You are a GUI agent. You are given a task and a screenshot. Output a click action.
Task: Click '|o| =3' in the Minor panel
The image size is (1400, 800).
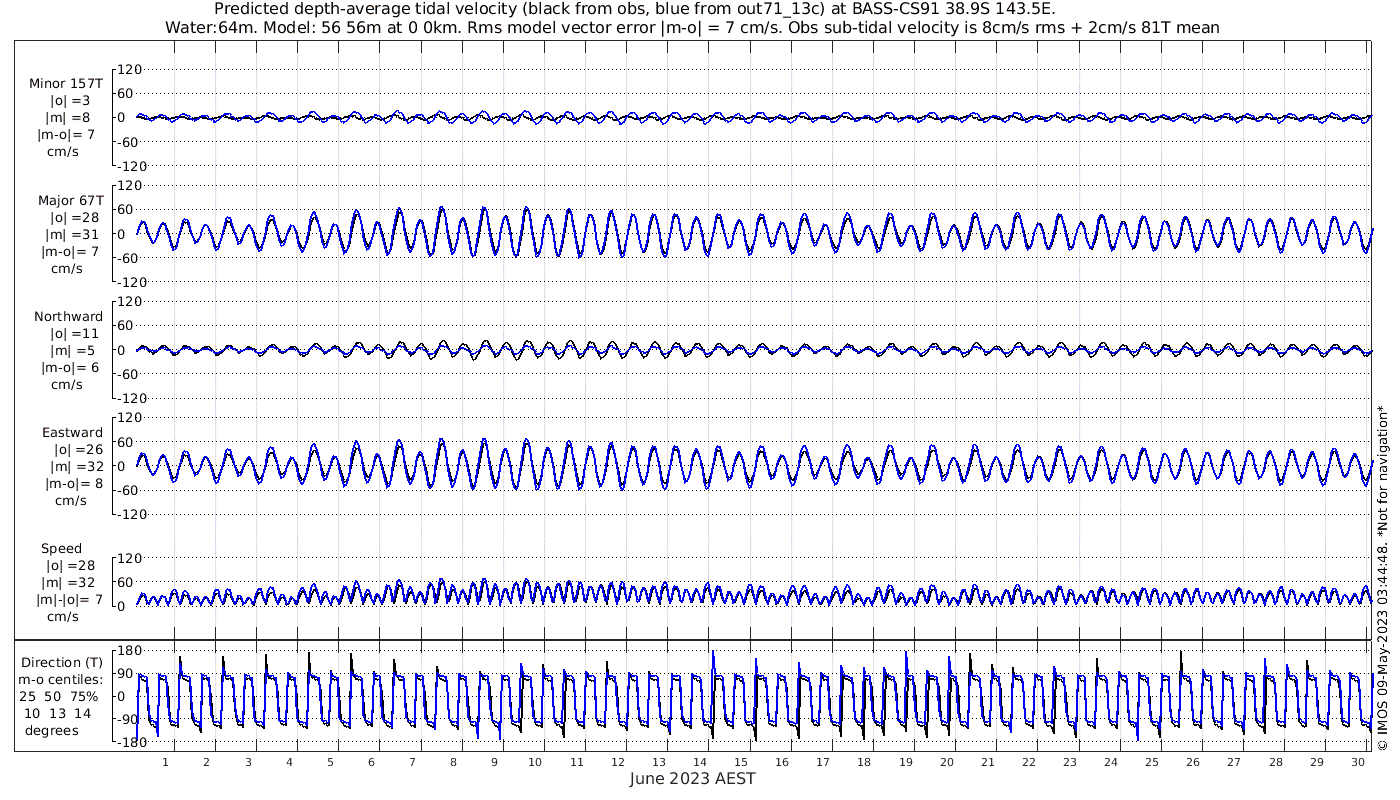pyautogui.click(x=70, y=101)
